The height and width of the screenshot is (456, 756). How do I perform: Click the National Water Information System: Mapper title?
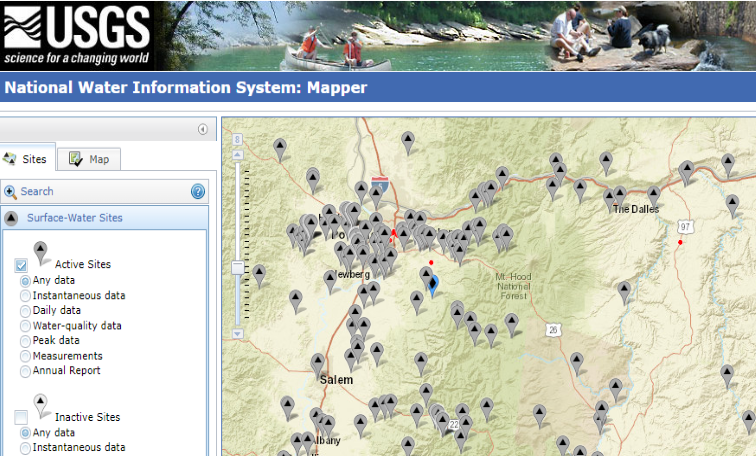pos(186,87)
